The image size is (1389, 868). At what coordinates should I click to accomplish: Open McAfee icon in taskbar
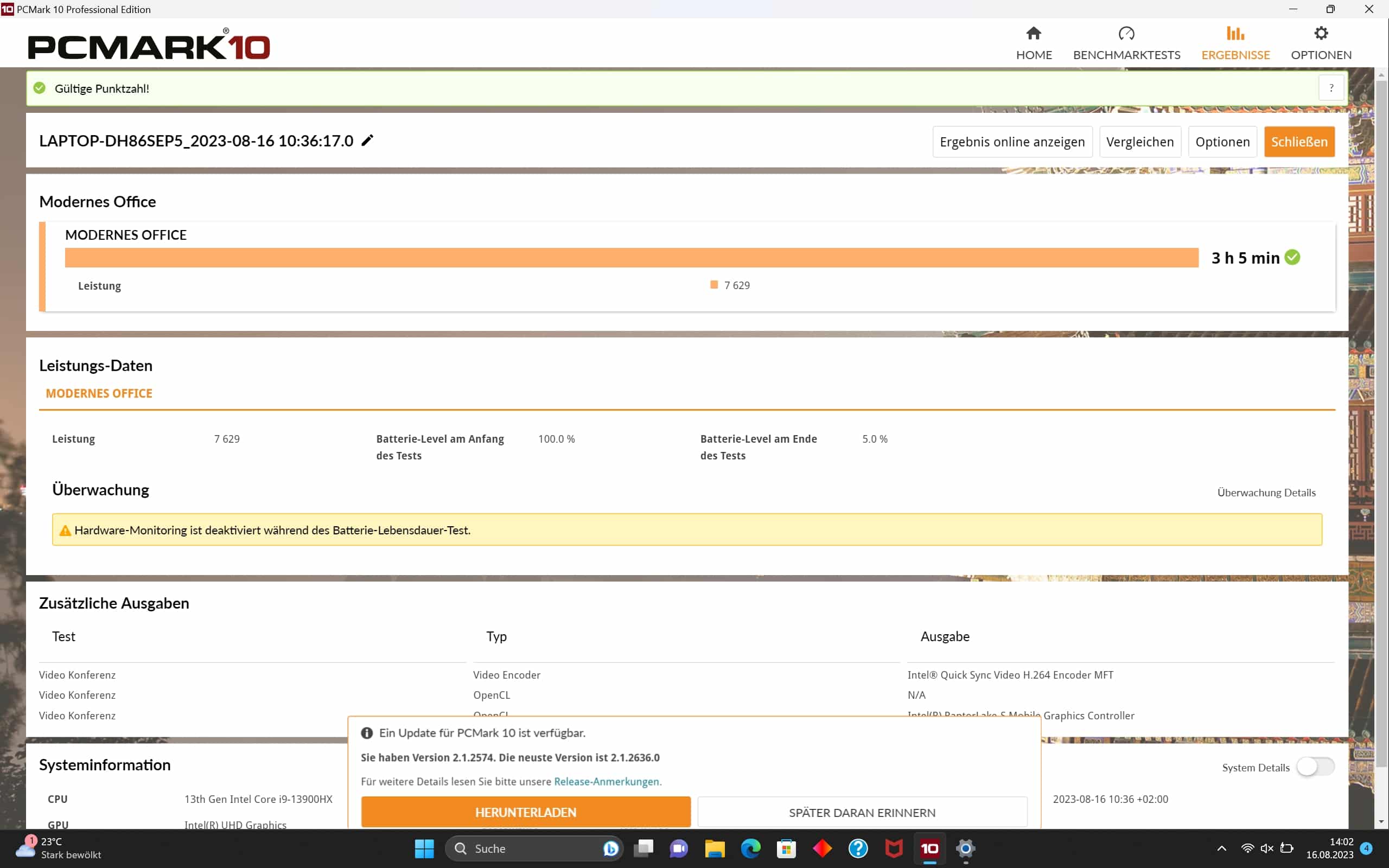894,848
